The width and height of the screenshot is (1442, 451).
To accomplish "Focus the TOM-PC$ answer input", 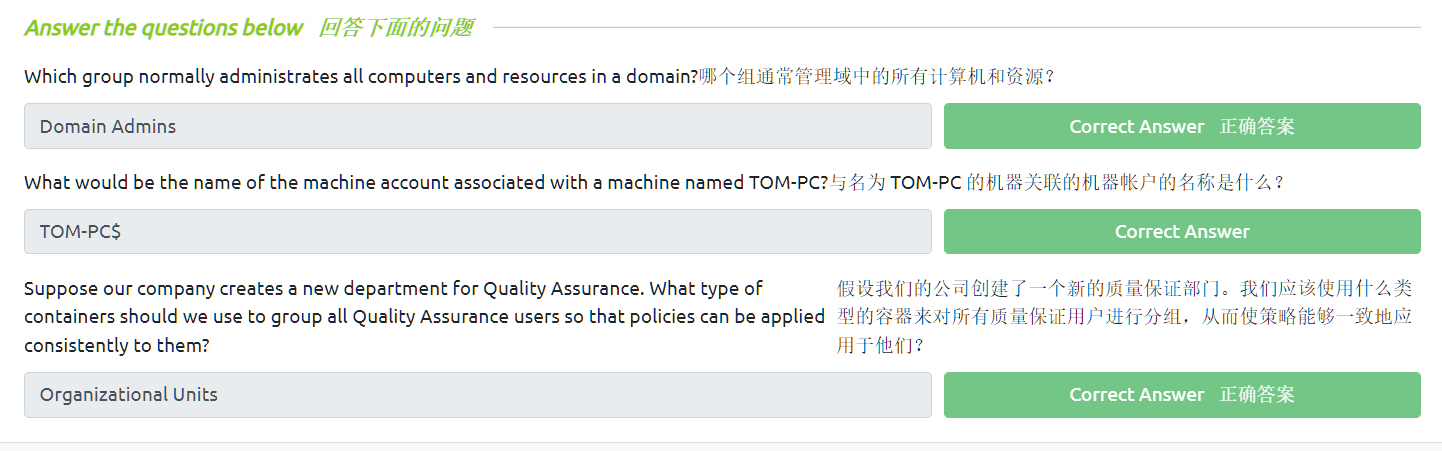I will pyautogui.click(x=477, y=231).
